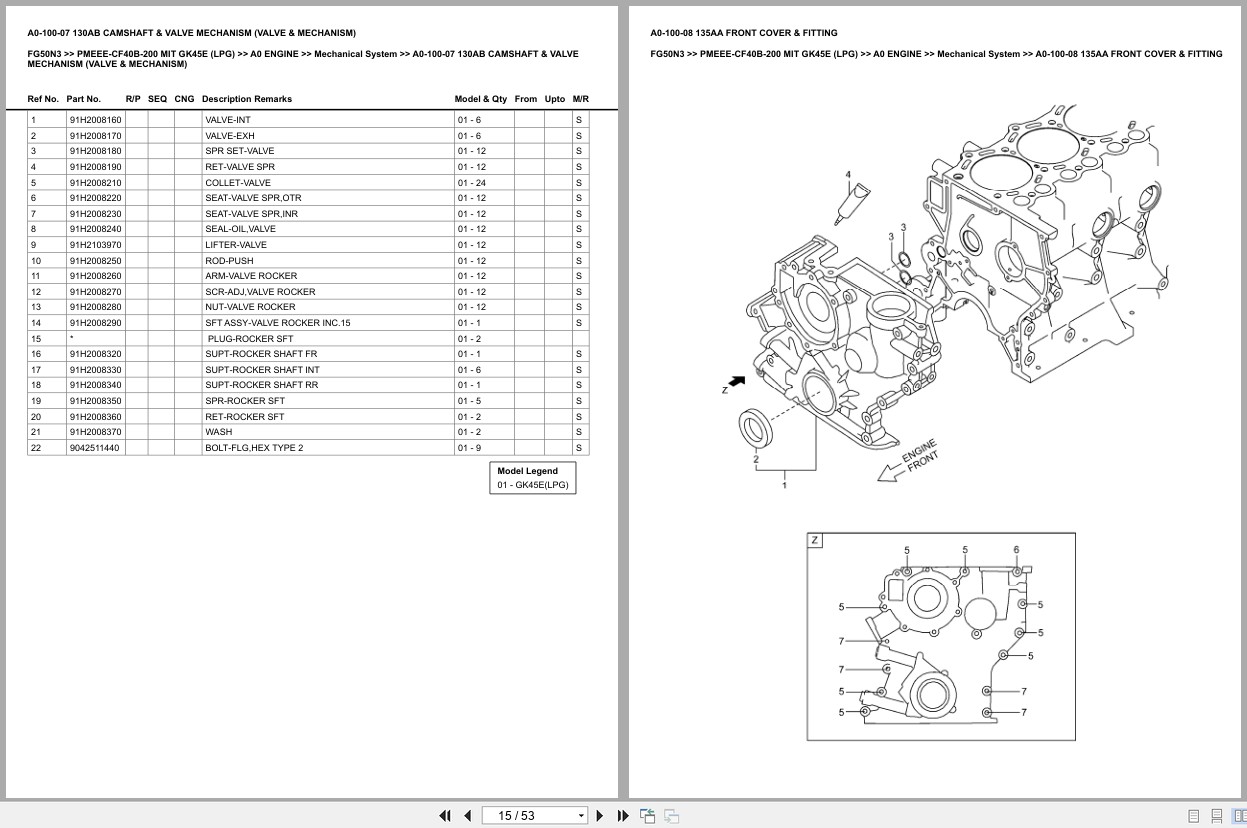Screen dimensions: 1247x828
Task: Switch to two-page facing view
Action: (1239, 816)
